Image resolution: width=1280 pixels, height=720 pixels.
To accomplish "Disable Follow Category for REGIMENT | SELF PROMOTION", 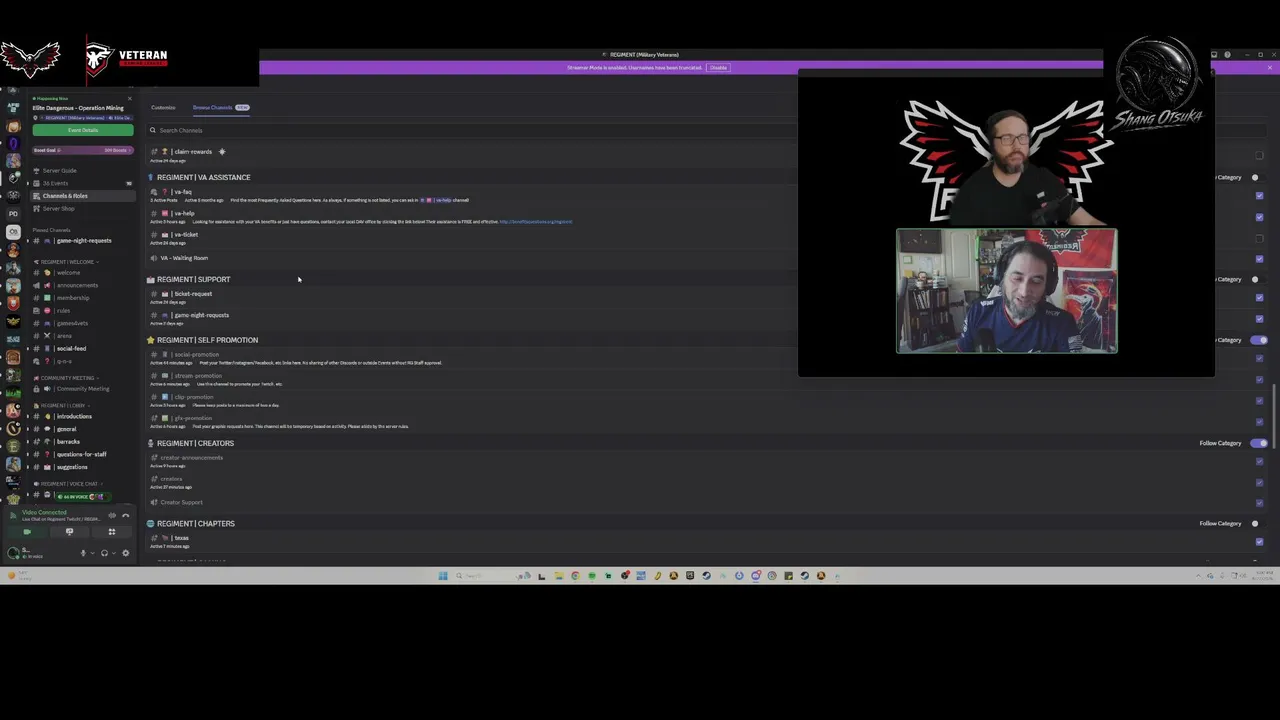I will tap(1259, 340).
